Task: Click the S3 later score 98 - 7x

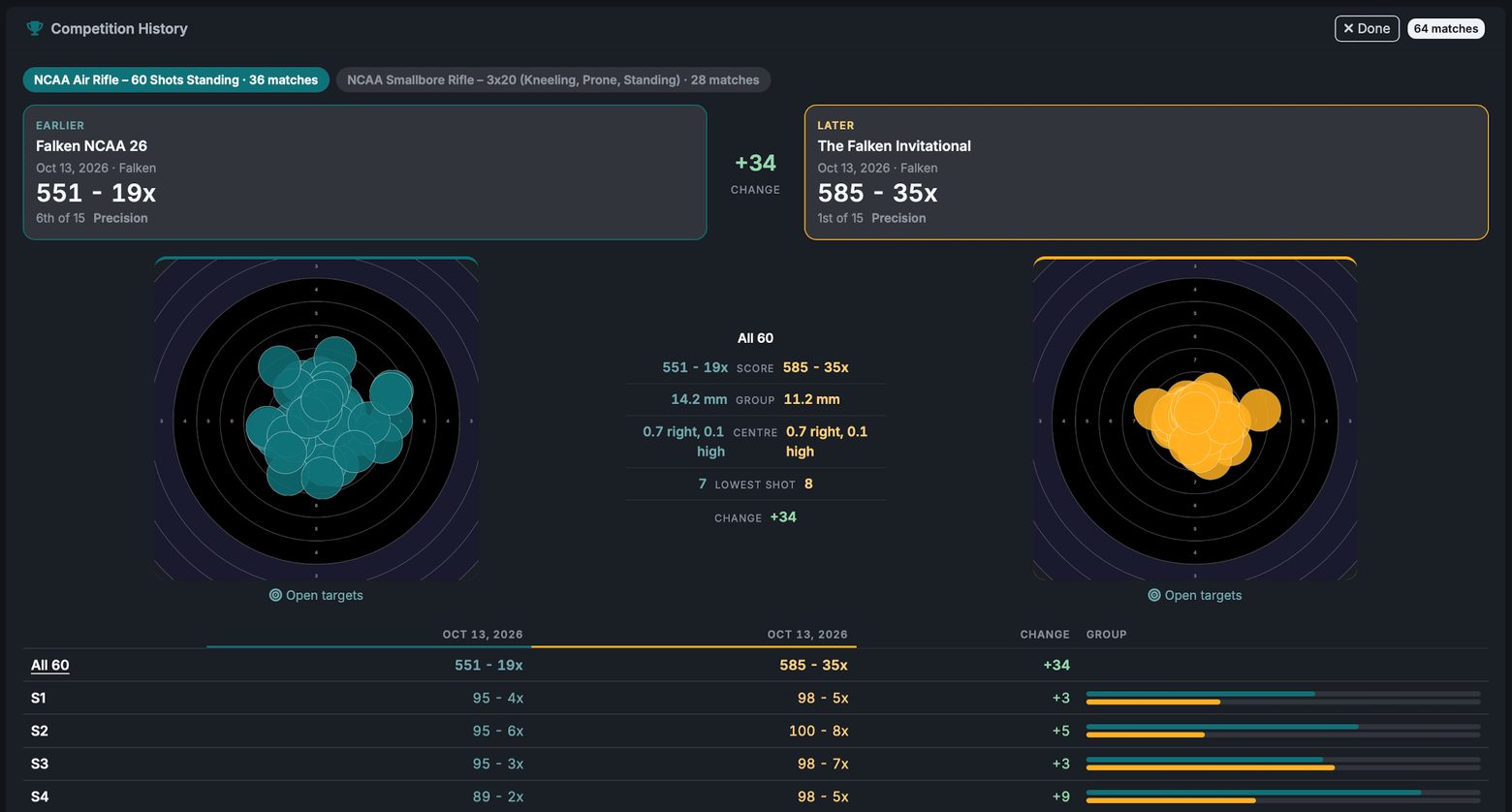Action: pos(823,764)
